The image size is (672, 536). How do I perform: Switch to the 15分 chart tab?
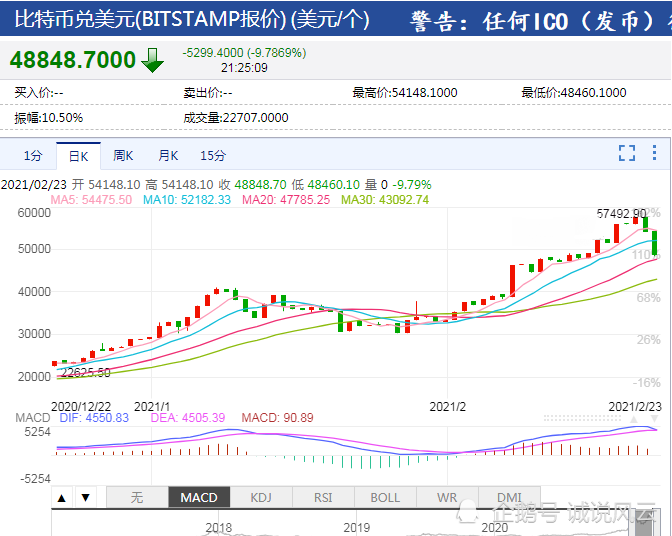[x=213, y=156]
